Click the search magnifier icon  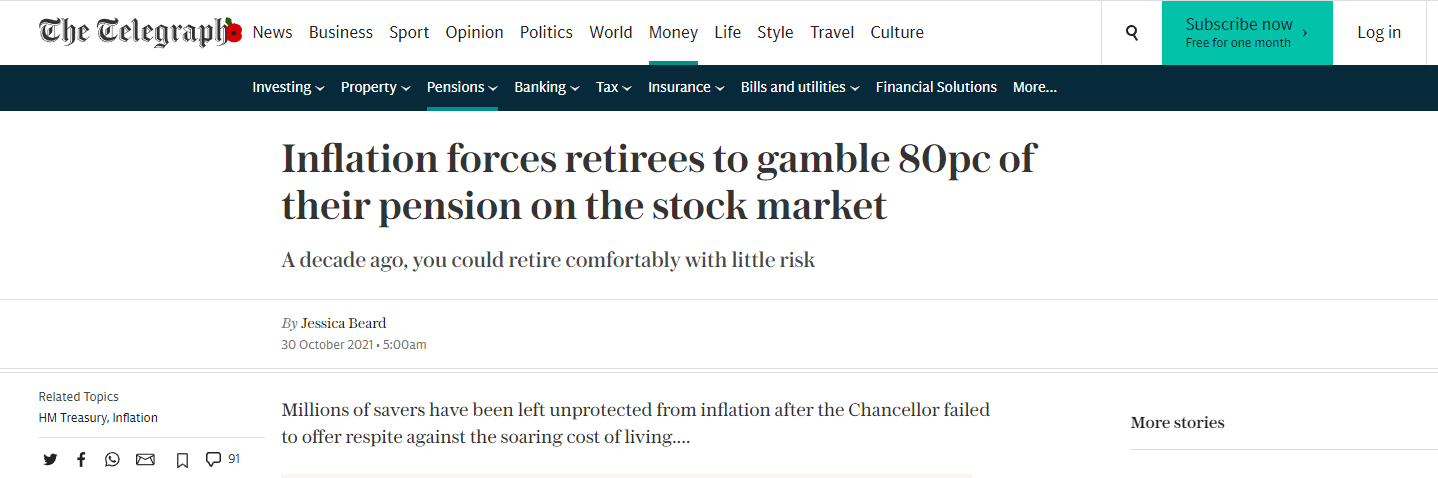(x=1132, y=33)
